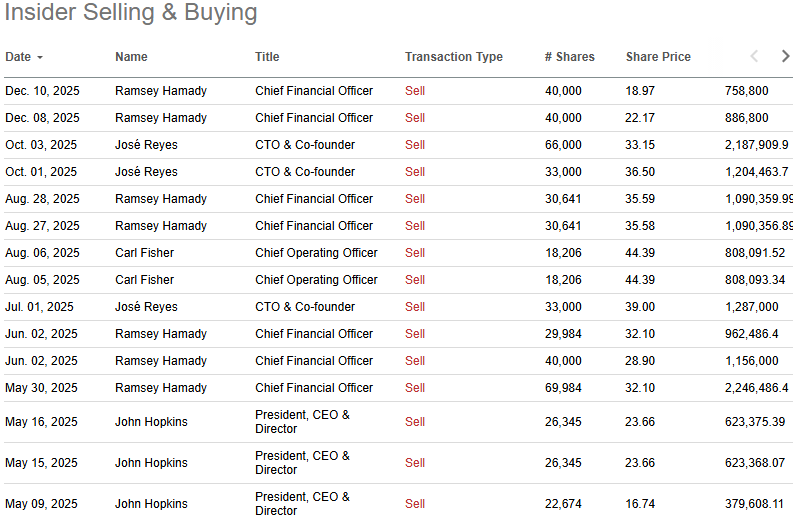Click share price 22.17
The height and width of the screenshot is (525, 793).
640,118
